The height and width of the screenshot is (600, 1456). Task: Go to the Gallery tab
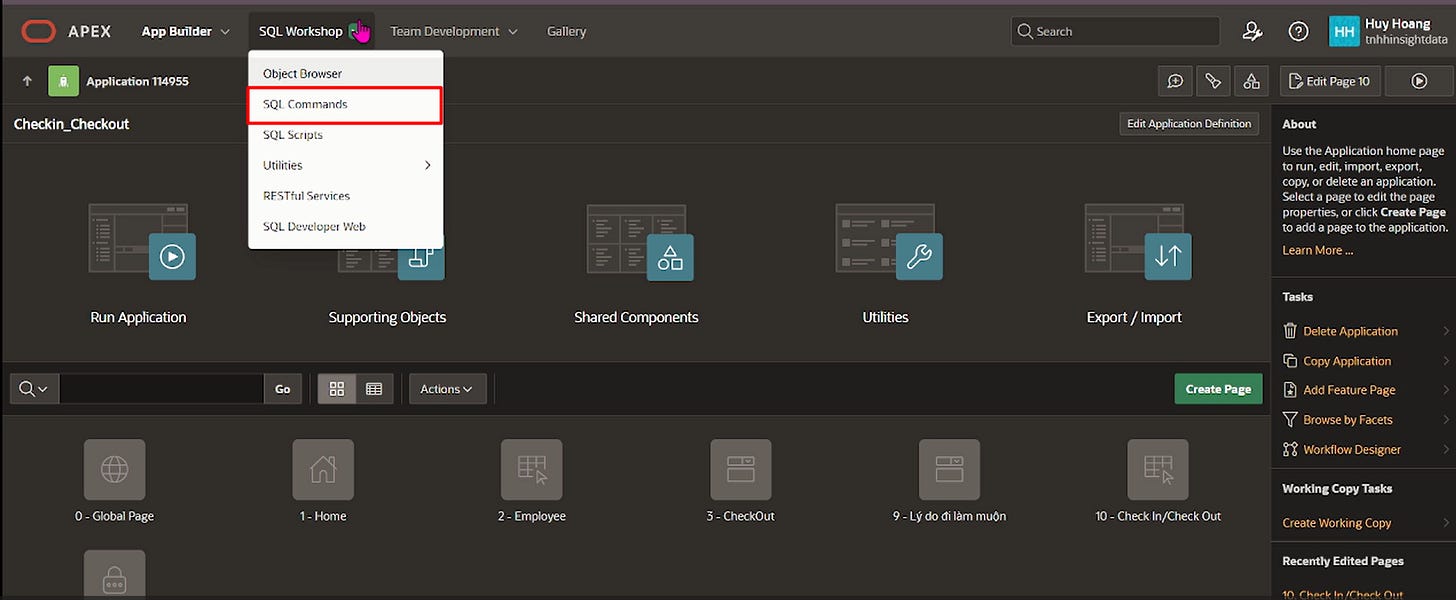[x=566, y=31]
